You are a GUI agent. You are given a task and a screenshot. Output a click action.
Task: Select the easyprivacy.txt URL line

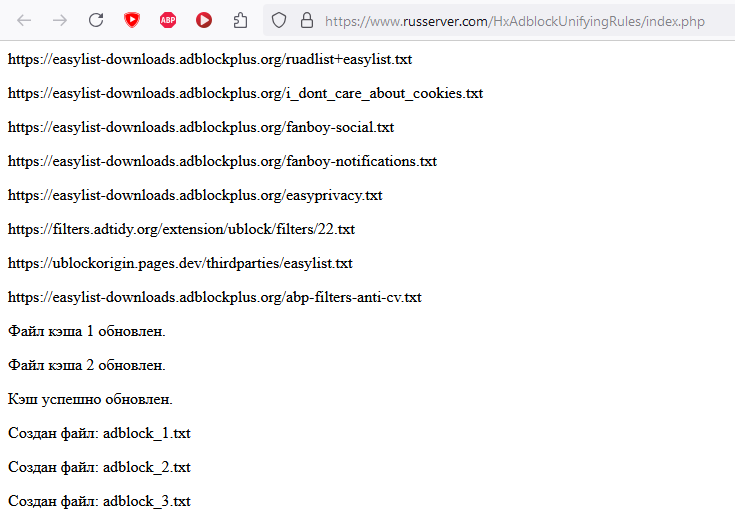click(195, 195)
